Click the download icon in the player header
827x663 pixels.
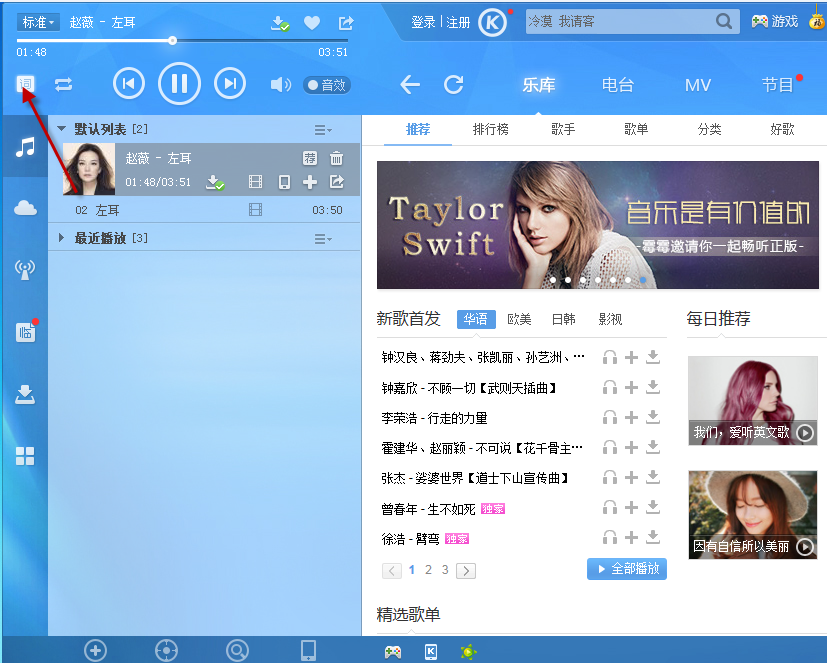point(280,23)
